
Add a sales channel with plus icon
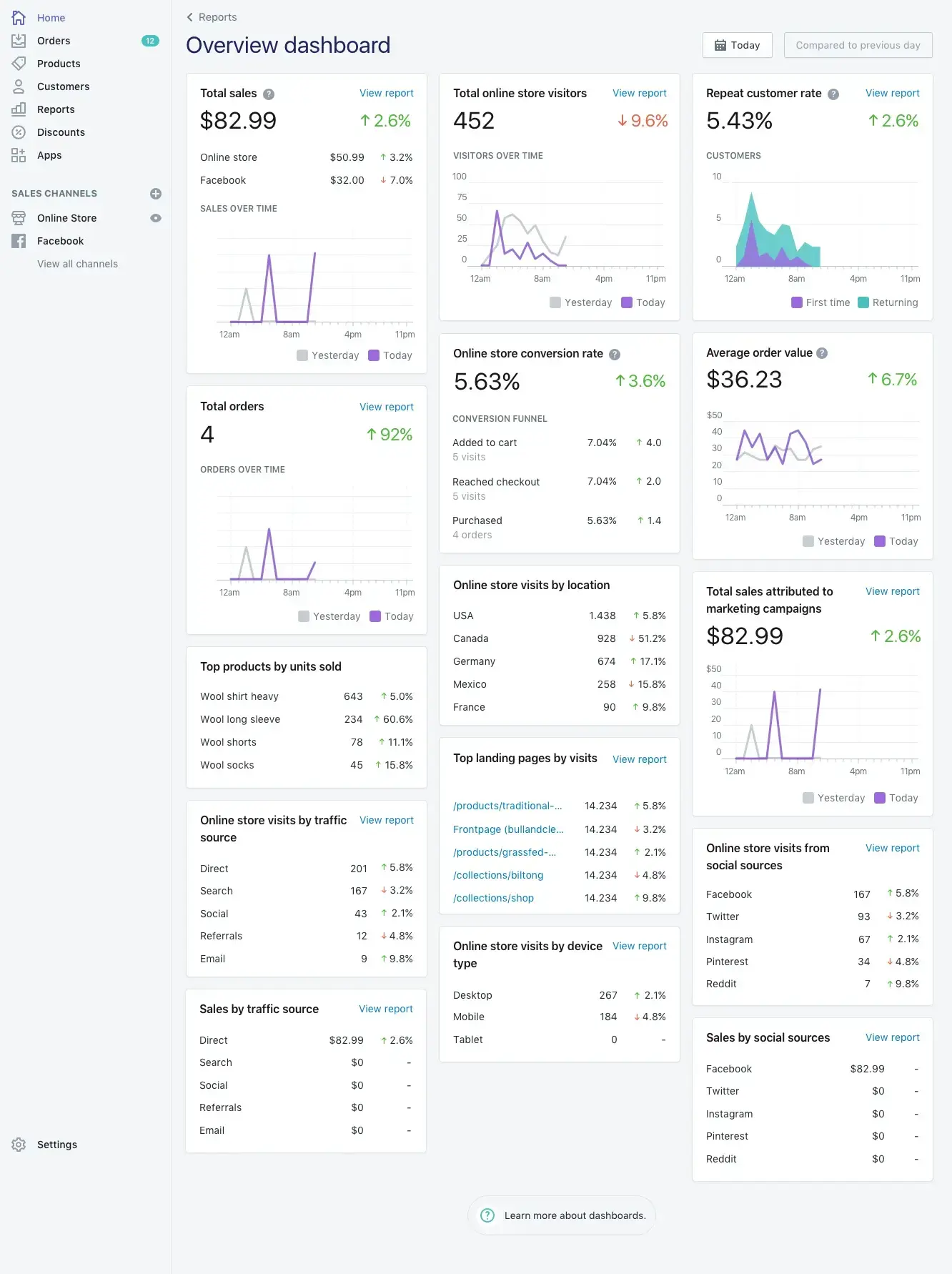pos(156,194)
